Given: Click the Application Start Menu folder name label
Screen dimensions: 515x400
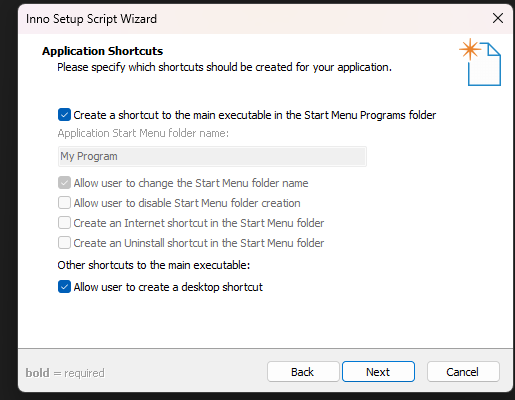Looking at the screenshot, I should pyautogui.click(x=143, y=133).
